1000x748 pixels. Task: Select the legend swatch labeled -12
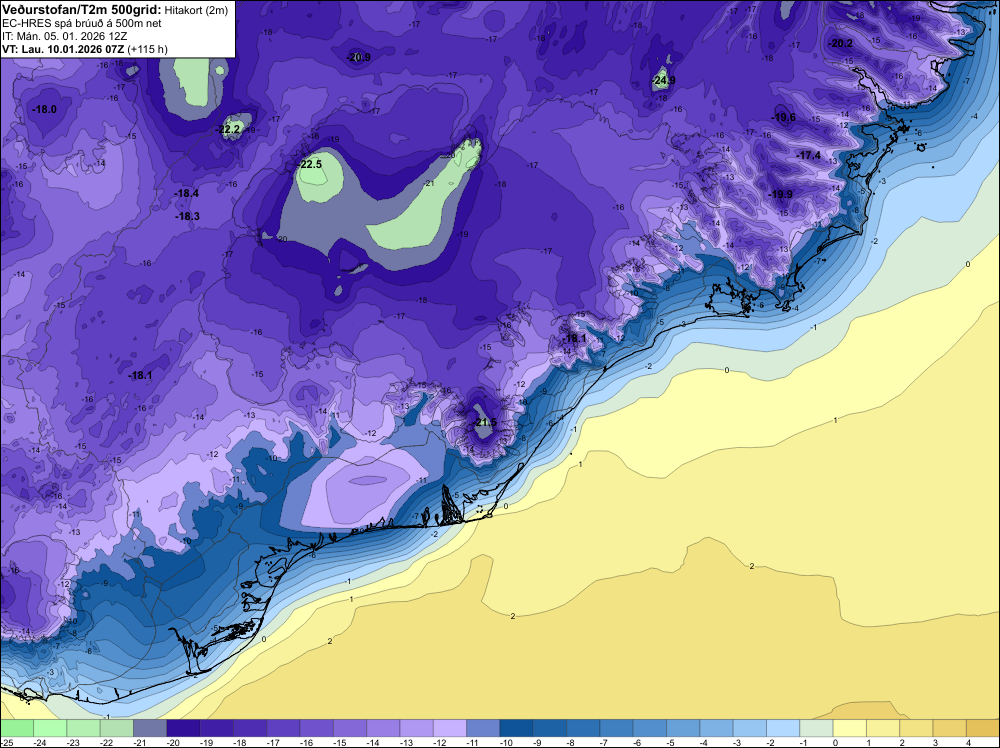click(450, 728)
